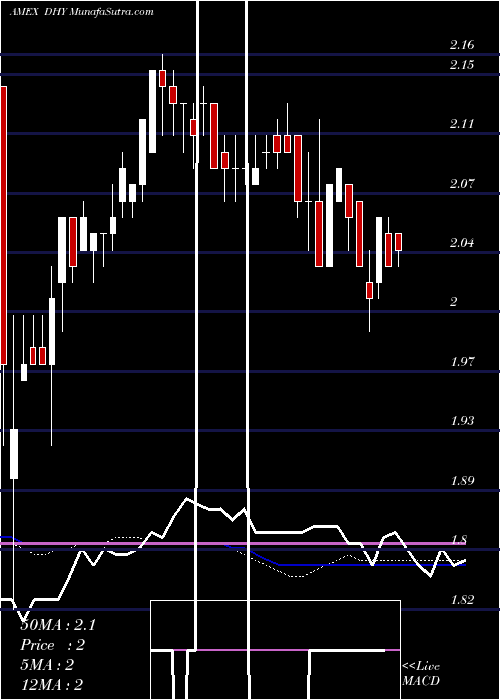Viewport: 500px width, 700px height.
Task: Click the 5MA : 2 readout
Action: tap(47, 665)
